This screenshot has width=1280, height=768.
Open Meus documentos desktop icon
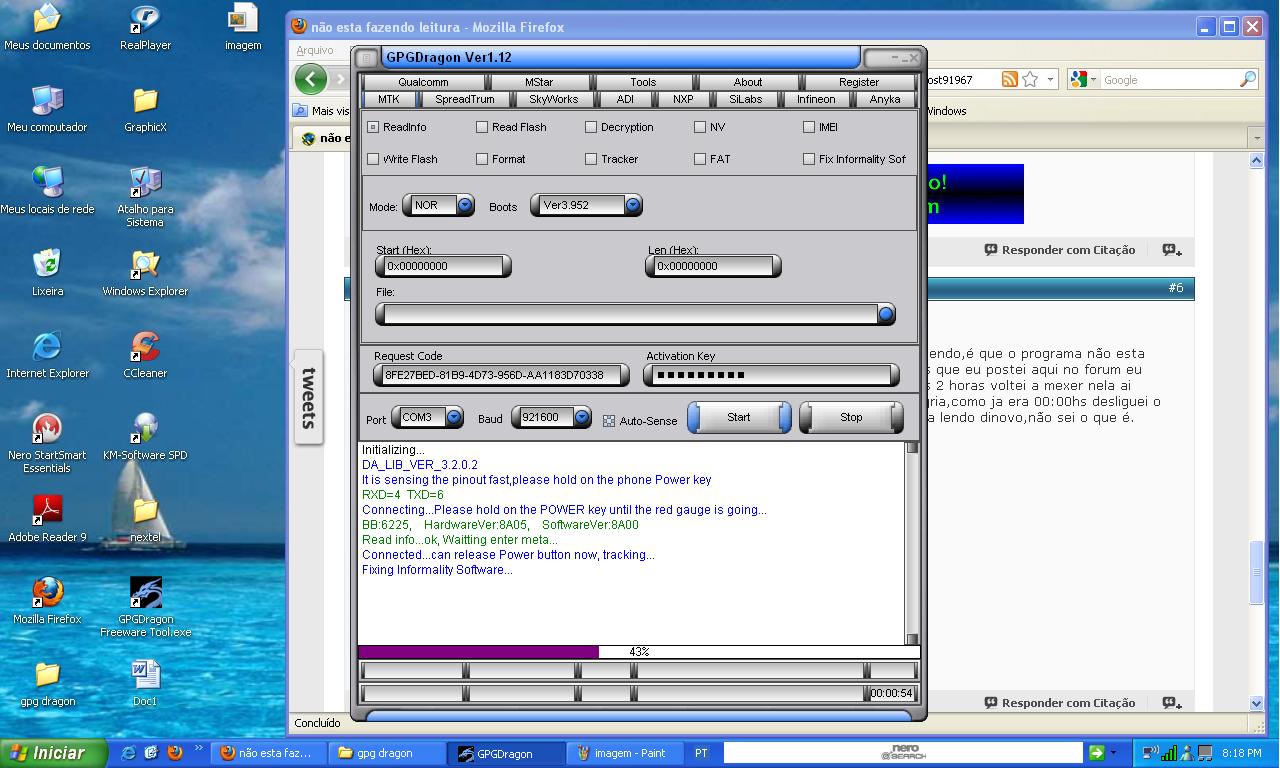(x=47, y=27)
